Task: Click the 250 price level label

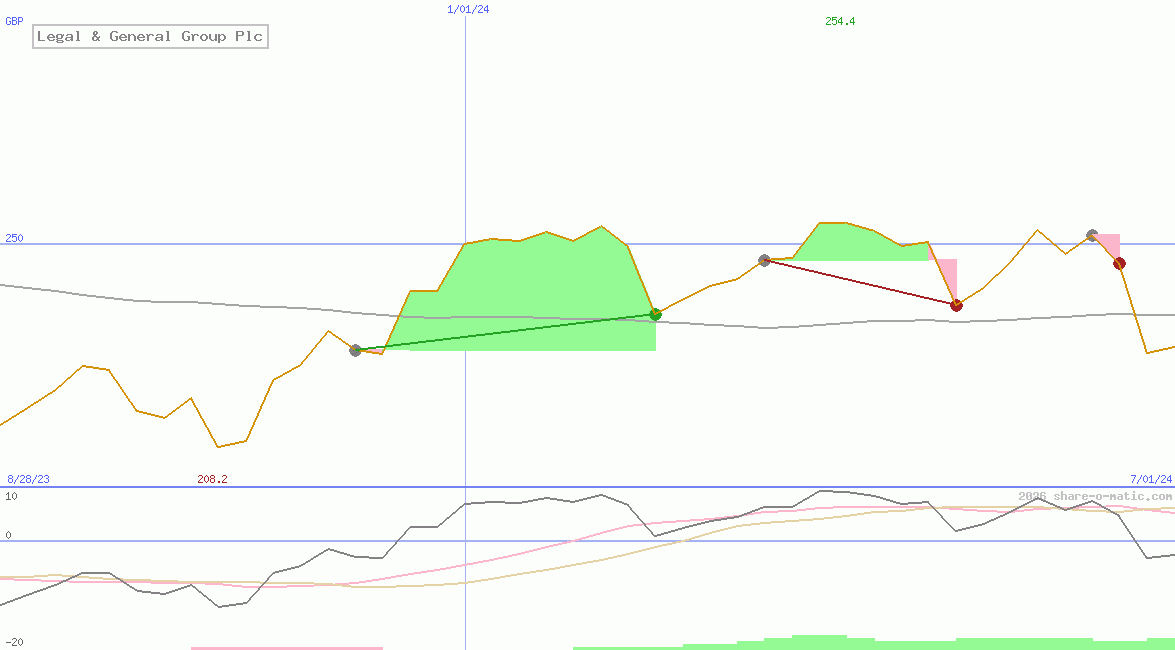Action: click(x=14, y=238)
